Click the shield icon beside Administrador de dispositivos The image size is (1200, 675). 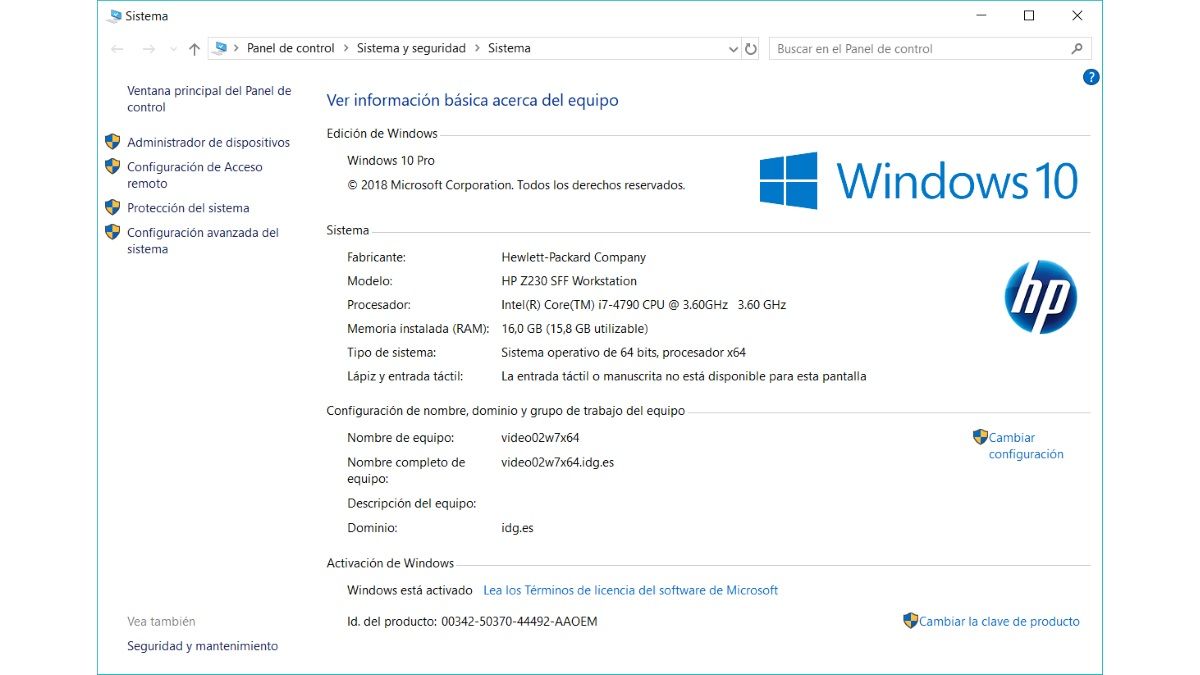pyautogui.click(x=112, y=142)
